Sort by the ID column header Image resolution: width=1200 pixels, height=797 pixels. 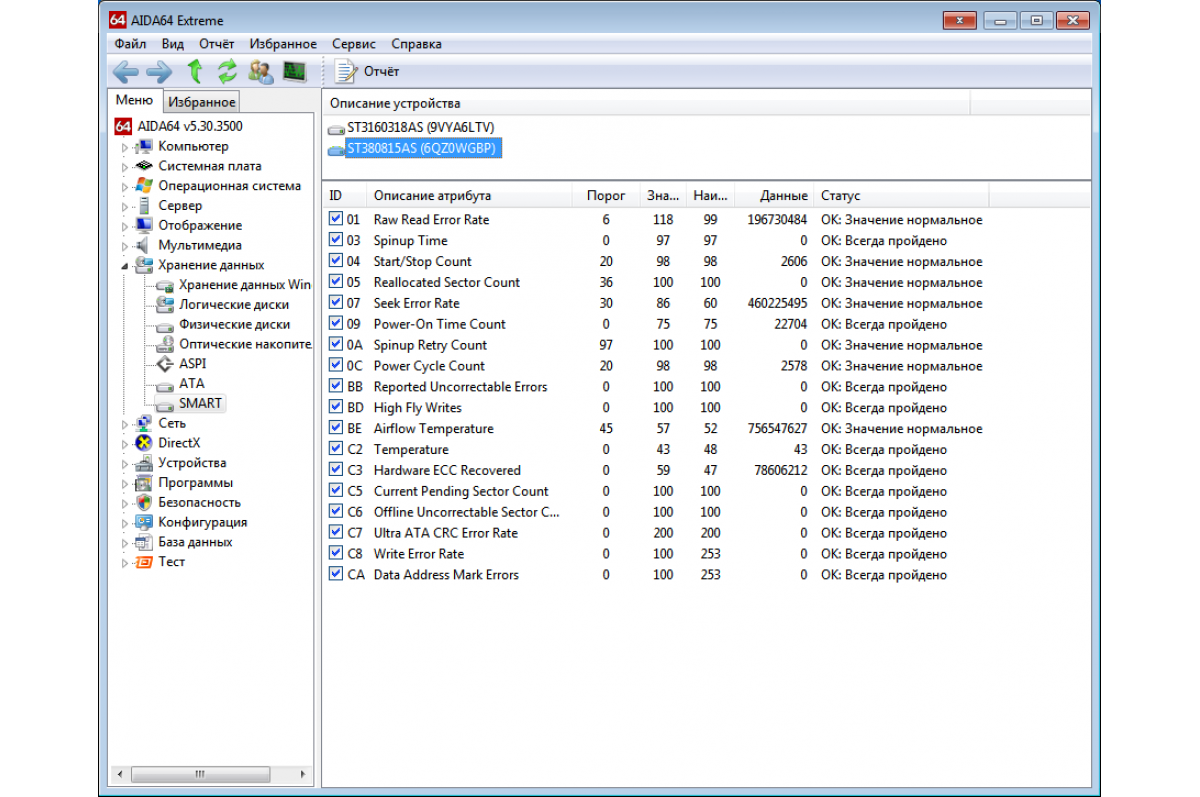pyautogui.click(x=344, y=195)
